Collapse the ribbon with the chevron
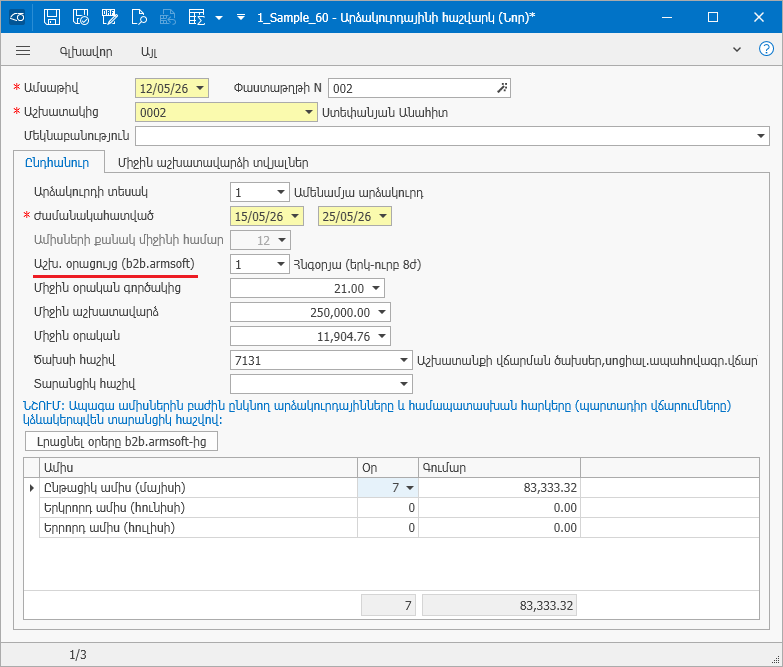 point(737,49)
